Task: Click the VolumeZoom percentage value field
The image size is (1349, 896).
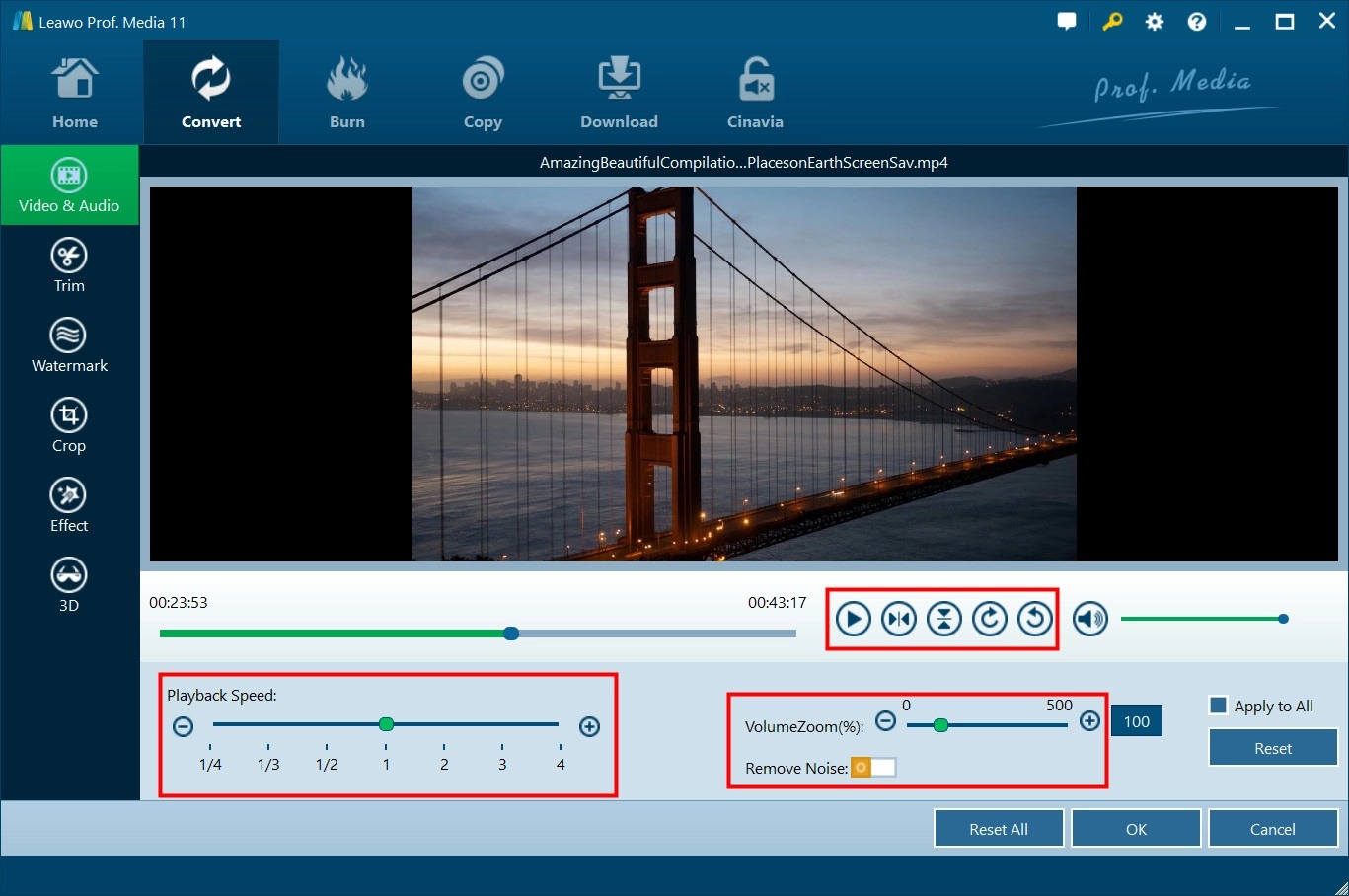Action: click(x=1137, y=721)
